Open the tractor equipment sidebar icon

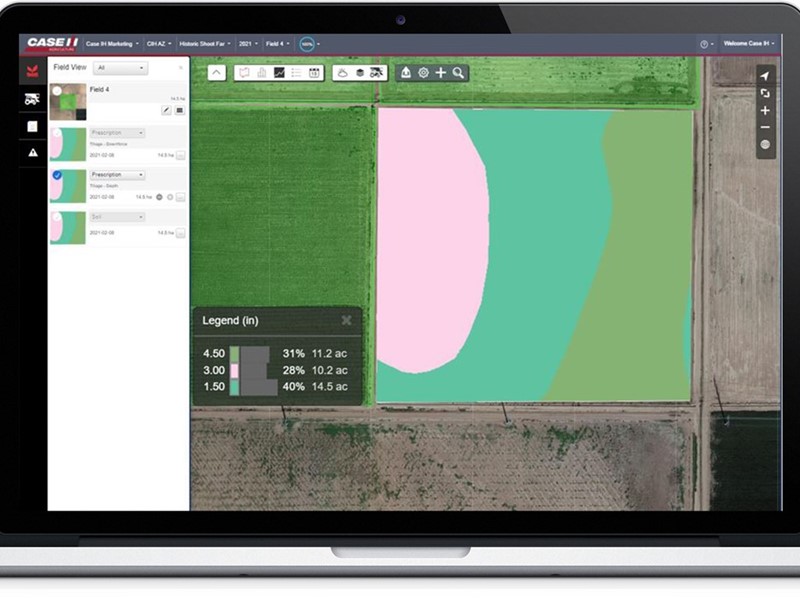pos(32,100)
